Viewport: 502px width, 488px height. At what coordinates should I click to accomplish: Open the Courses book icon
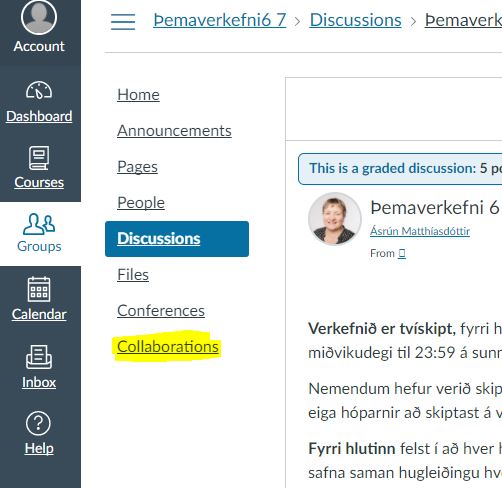point(39,158)
